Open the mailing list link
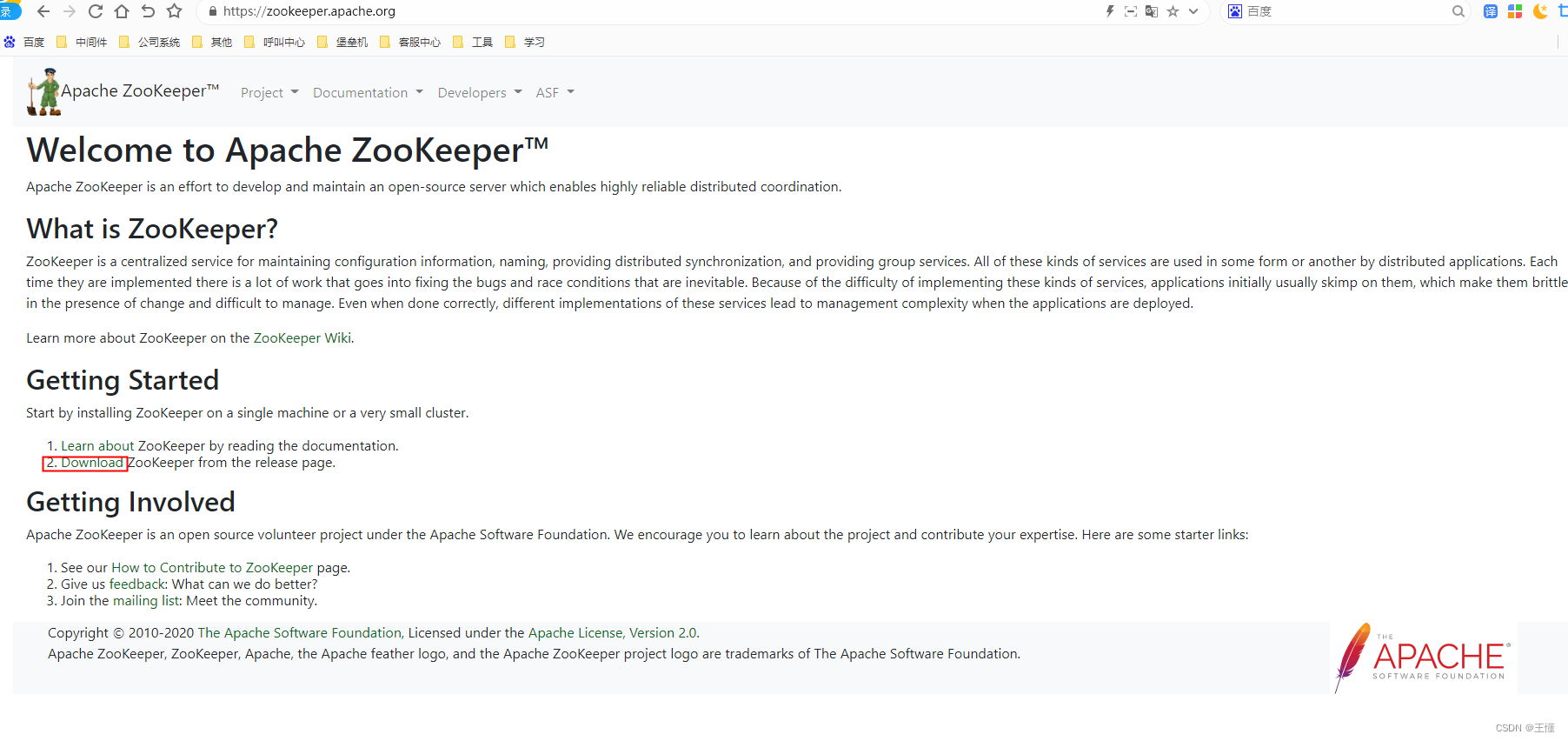This screenshot has height=741, width=1568. click(x=147, y=601)
